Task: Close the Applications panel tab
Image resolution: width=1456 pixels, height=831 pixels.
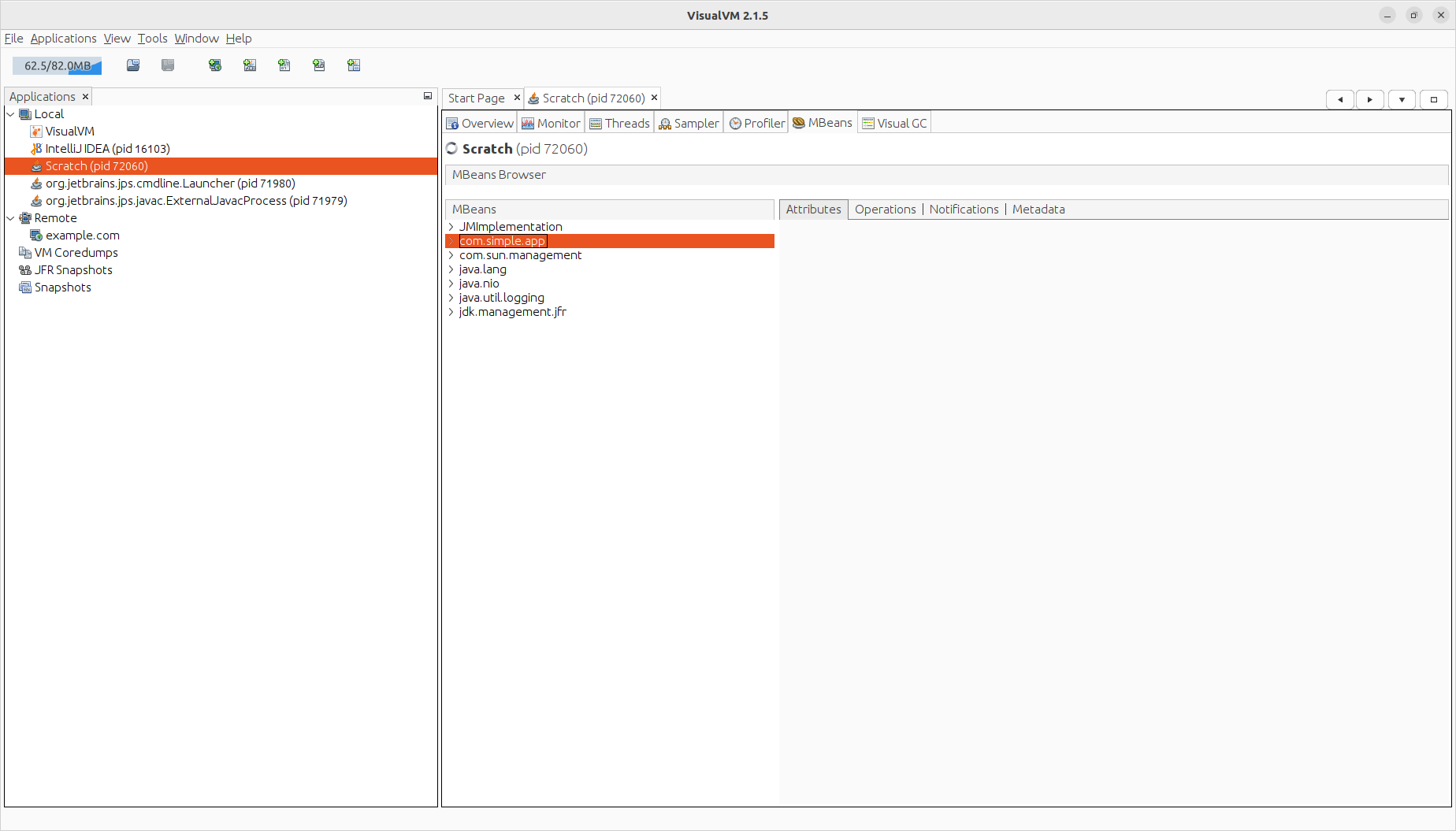Action: [85, 97]
